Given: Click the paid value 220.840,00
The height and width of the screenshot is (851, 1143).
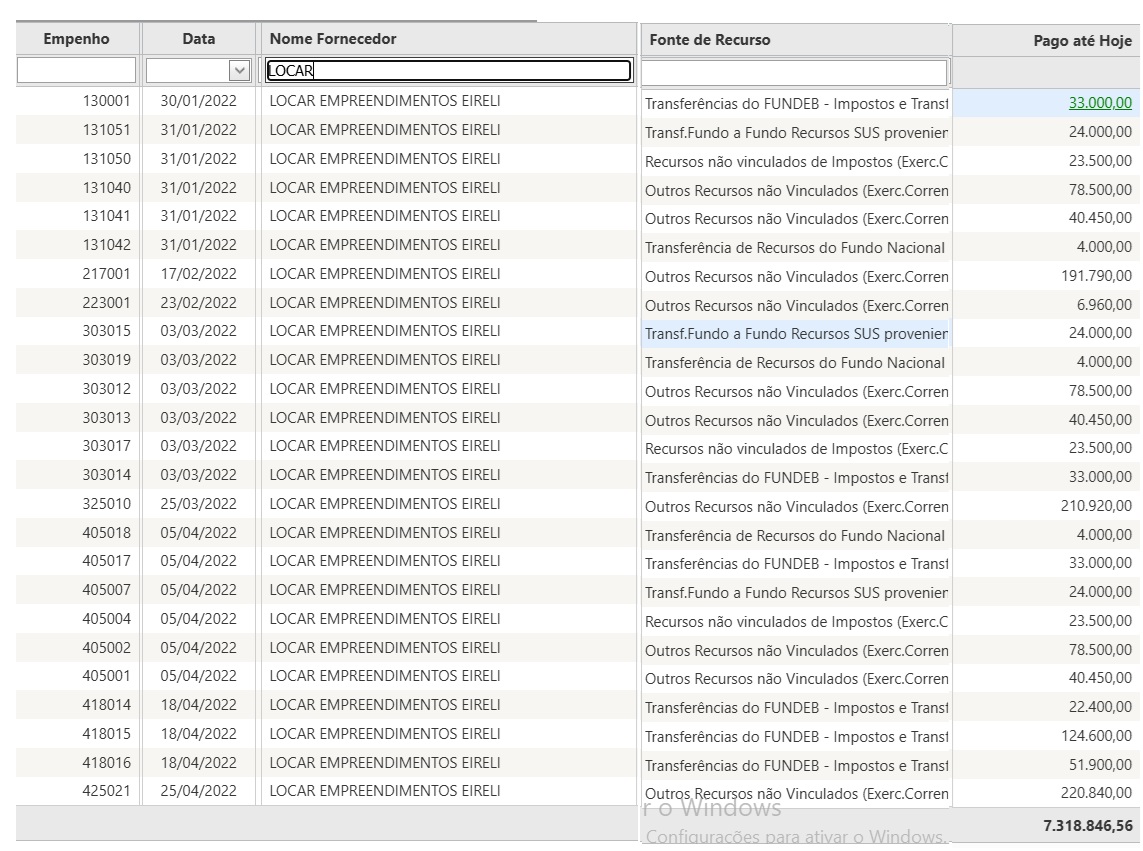Looking at the screenshot, I should tap(1096, 795).
